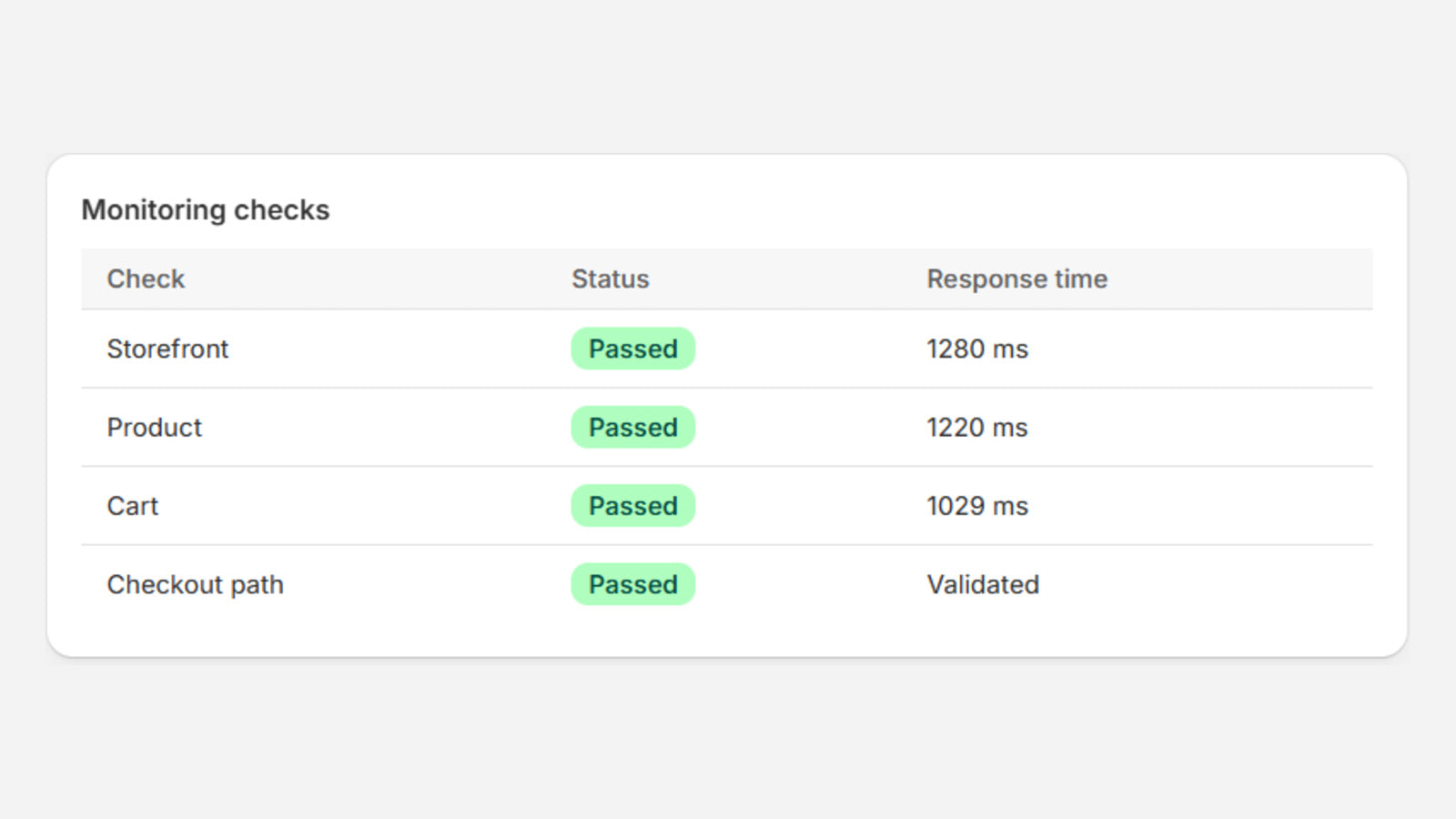
Task: Select the Validated response value
Action: (x=983, y=584)
